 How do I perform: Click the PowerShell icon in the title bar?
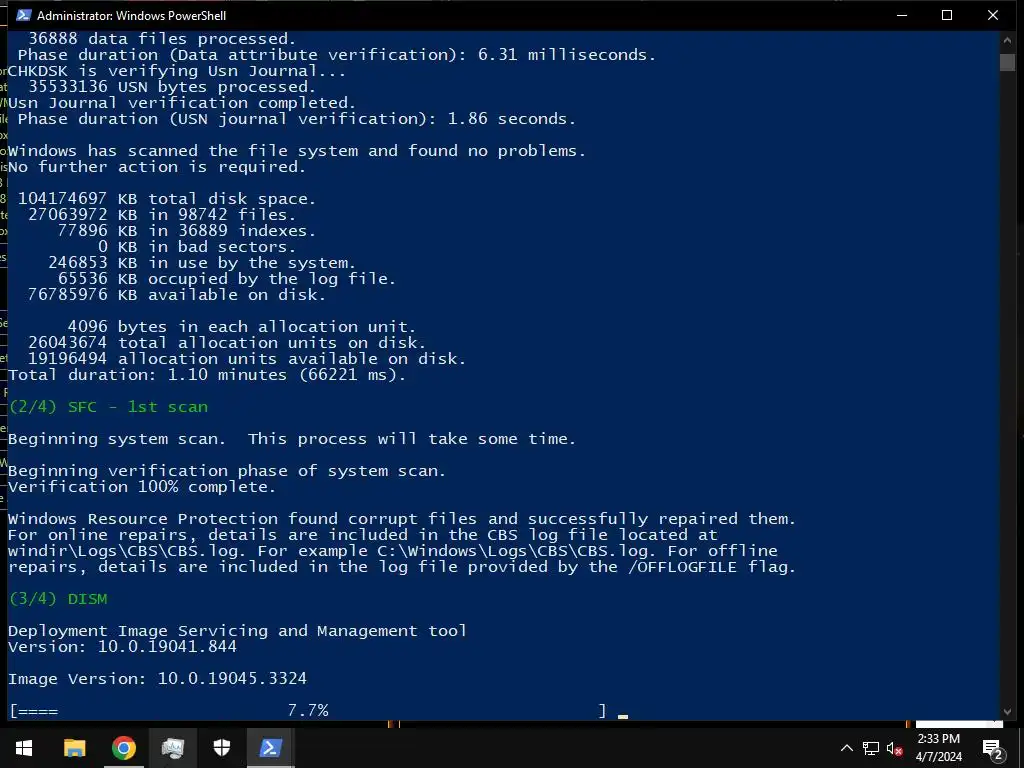[24, 15]
